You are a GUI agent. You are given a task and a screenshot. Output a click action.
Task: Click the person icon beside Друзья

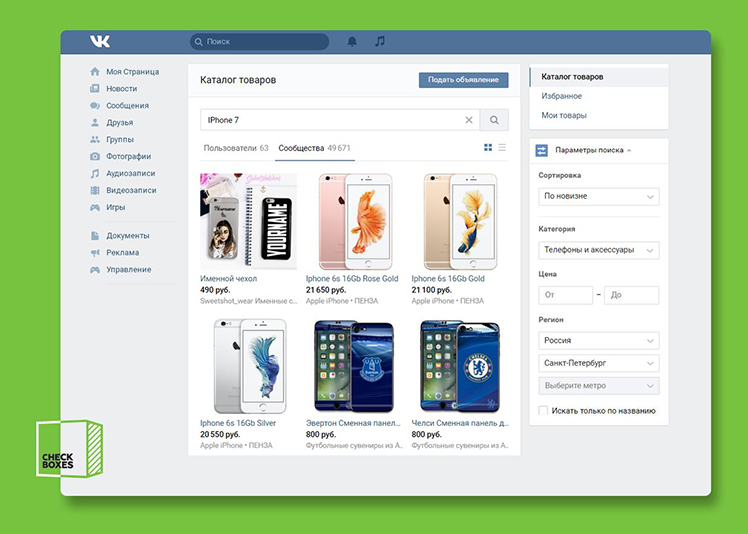[95, 123]
